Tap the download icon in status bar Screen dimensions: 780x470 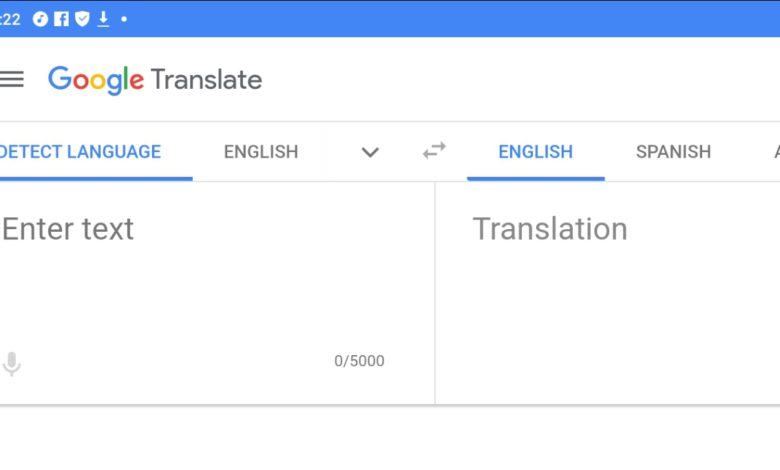(102, 19)
